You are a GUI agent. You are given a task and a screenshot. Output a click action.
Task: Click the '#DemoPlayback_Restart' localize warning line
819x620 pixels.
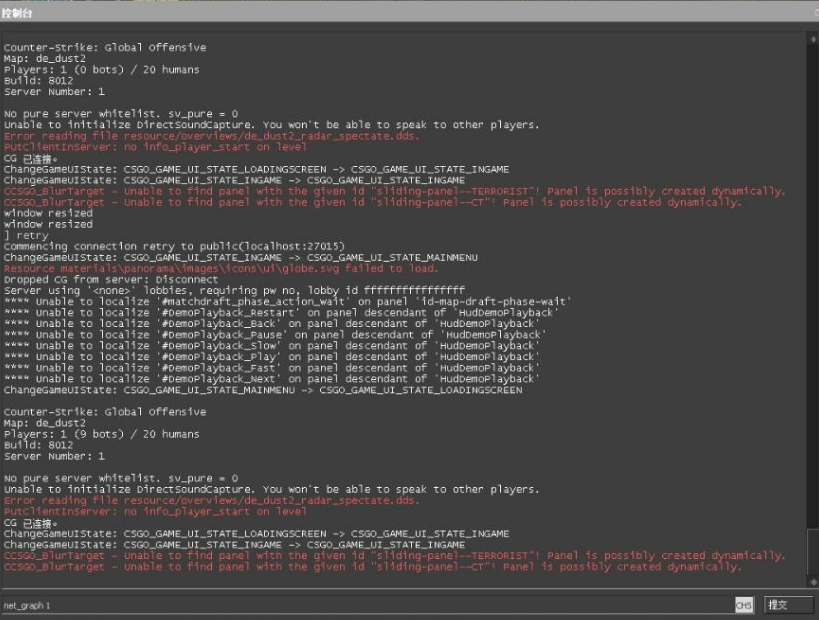(282, 312)
